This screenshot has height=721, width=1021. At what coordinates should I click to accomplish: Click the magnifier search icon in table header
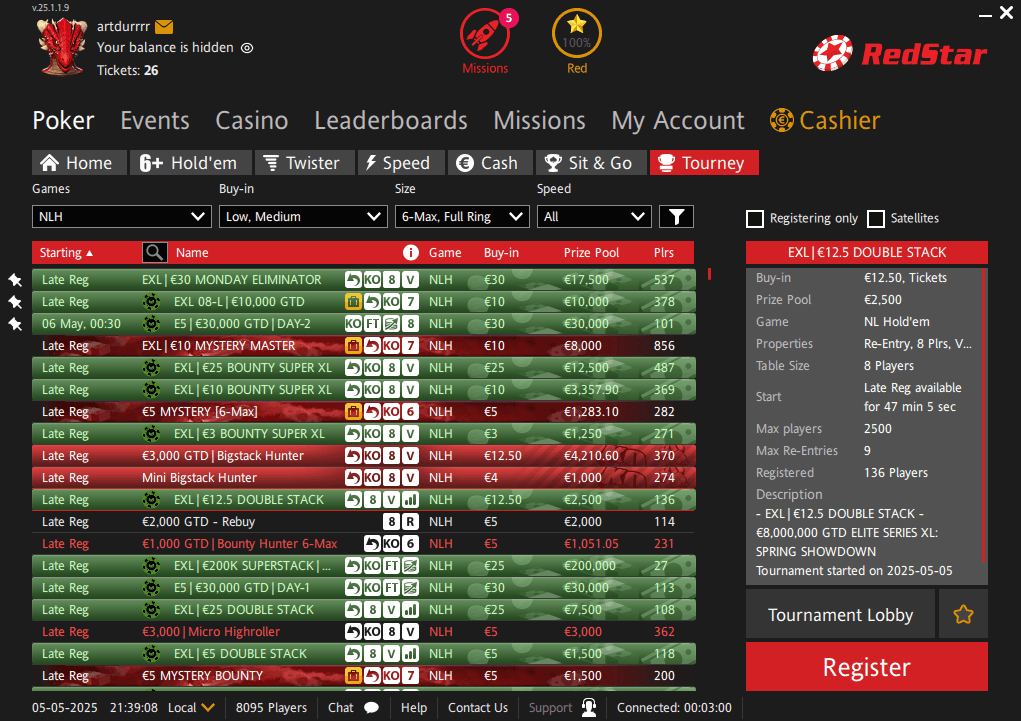155,253
